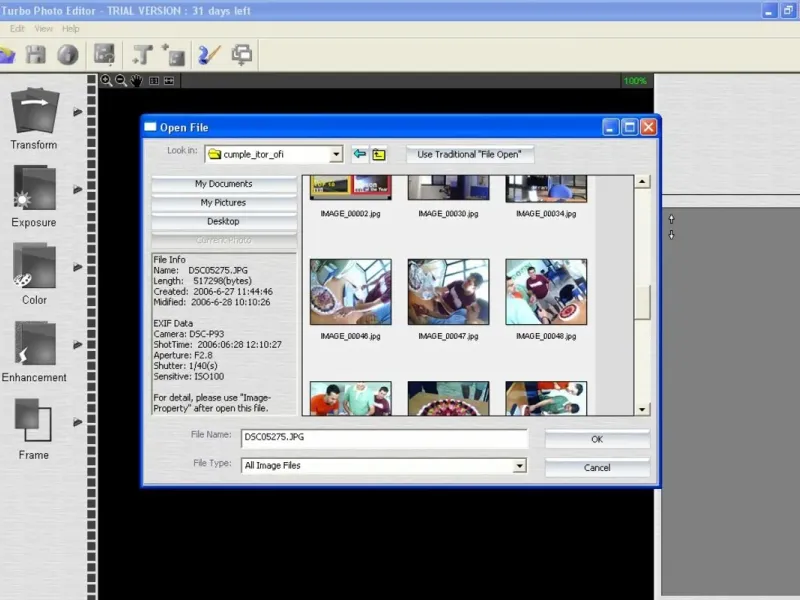Select the IMAGE_00047.jpg thumbnail
Screen dimensions: 800x600
click(x=448, y=291)
